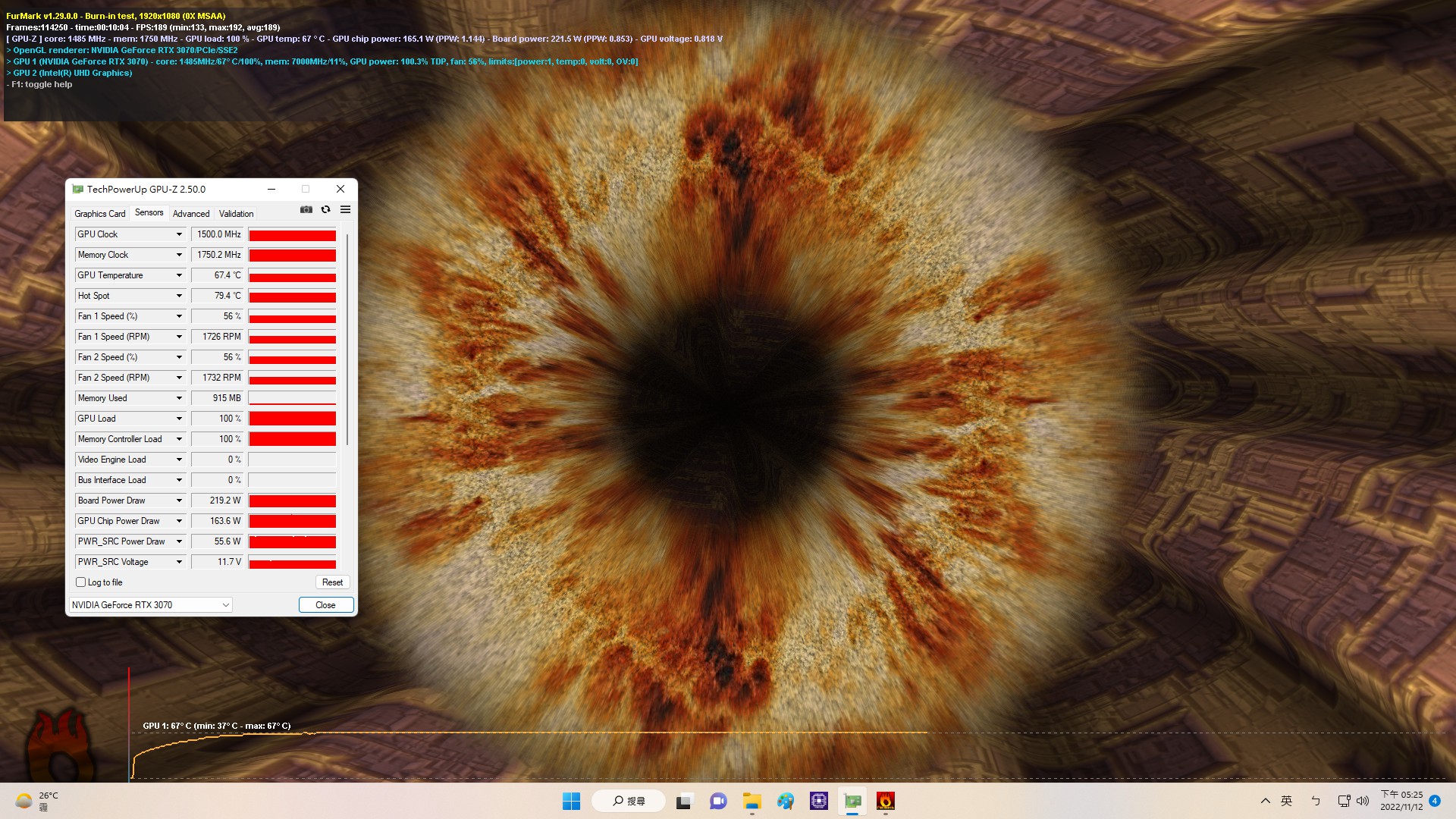The height and width of the screenshot is (819, 1456).
Task: Open the CPU-Z purple chip taskbar icon
Action: pyautogui.click(x=818, y=801)
